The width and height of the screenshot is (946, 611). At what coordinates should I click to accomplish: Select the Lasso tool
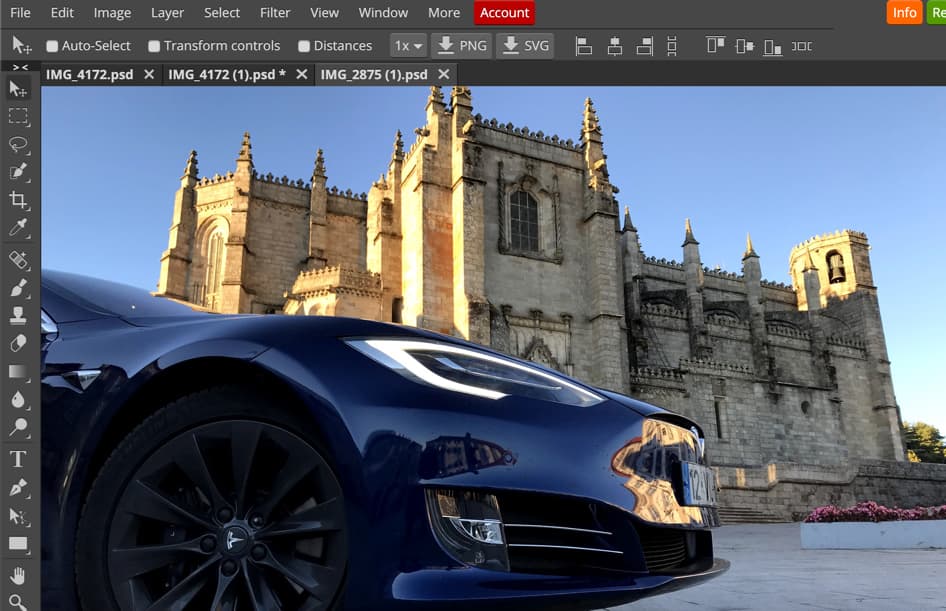tap(18, 145)
